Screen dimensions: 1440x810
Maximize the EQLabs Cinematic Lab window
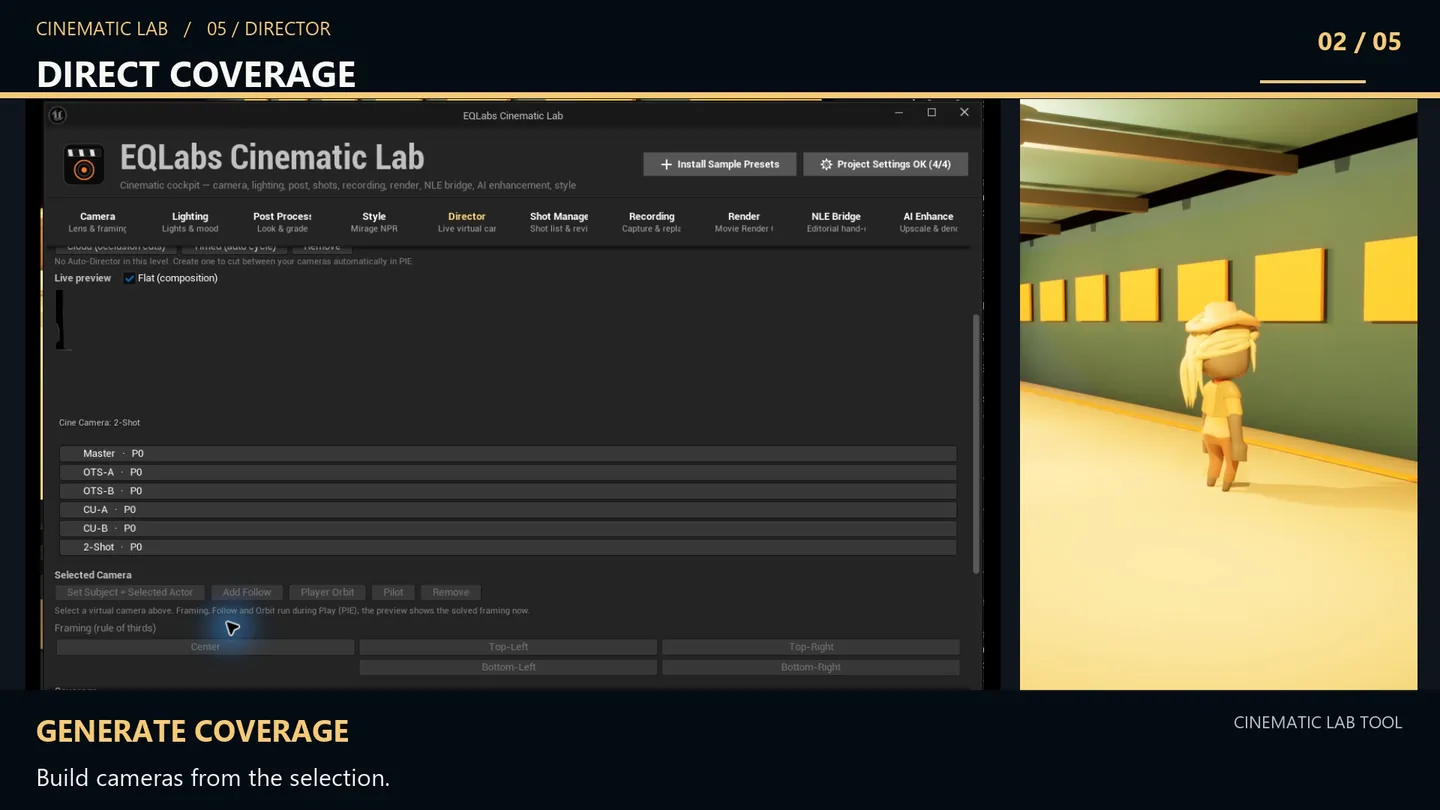(931, 113)
